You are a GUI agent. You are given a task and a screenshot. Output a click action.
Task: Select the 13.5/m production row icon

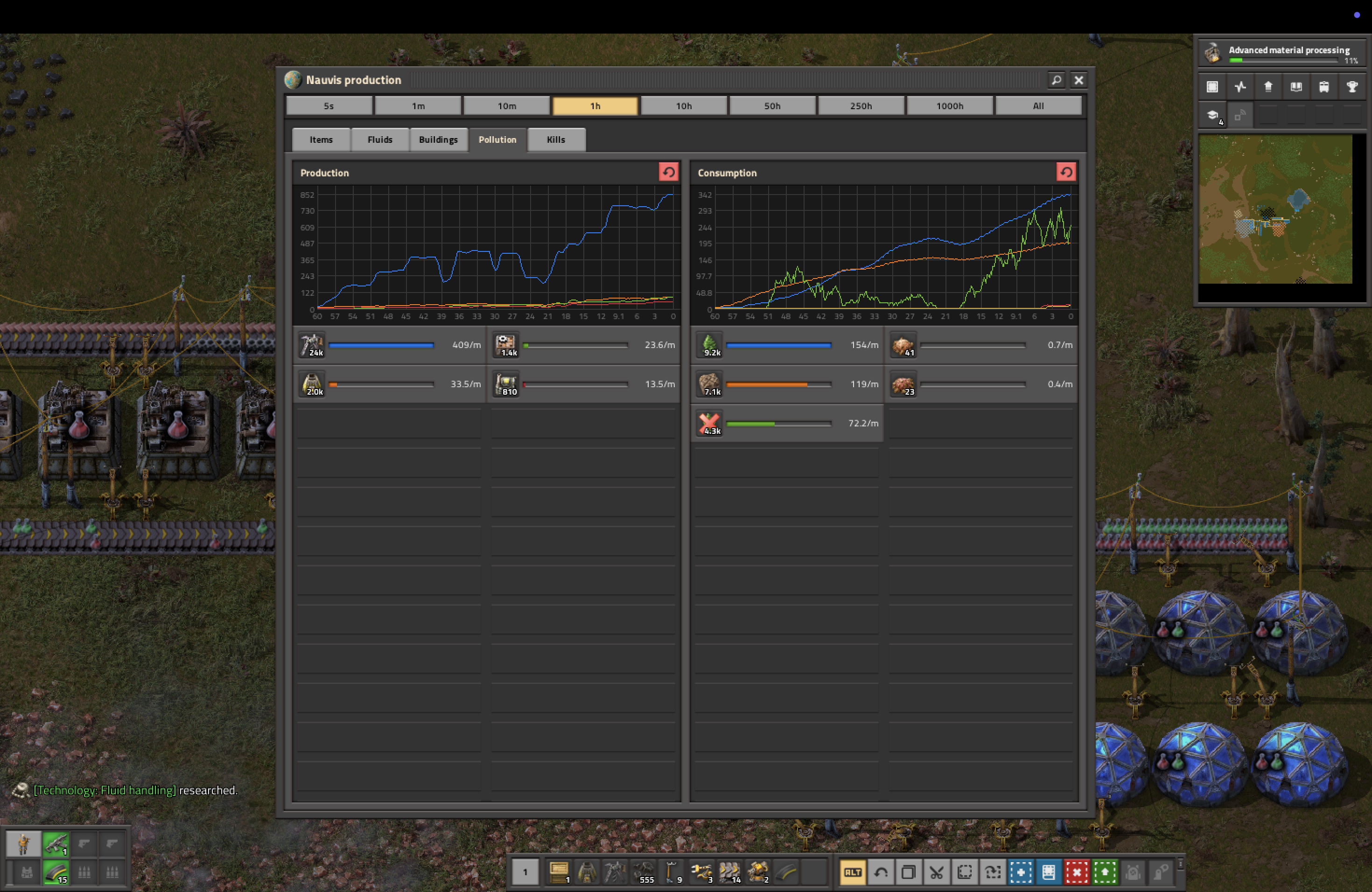point(506,384)
